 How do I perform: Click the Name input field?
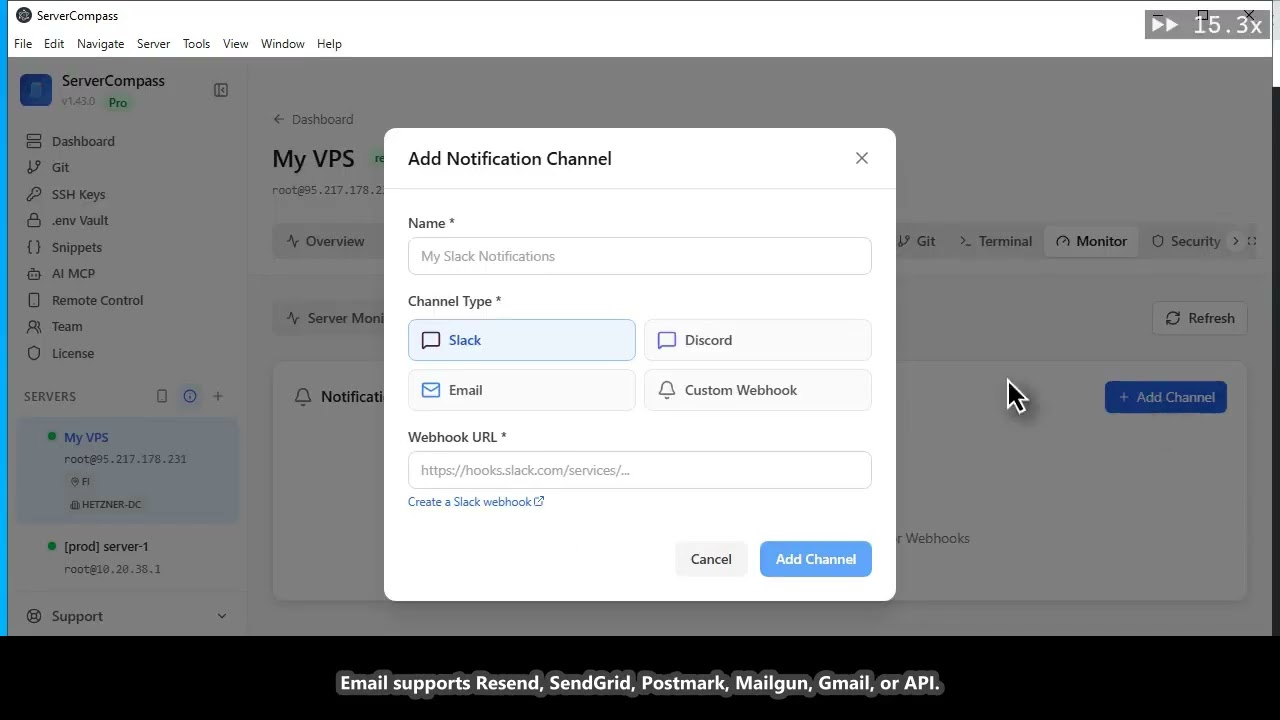pyautogui.click(x=640, y=256)
